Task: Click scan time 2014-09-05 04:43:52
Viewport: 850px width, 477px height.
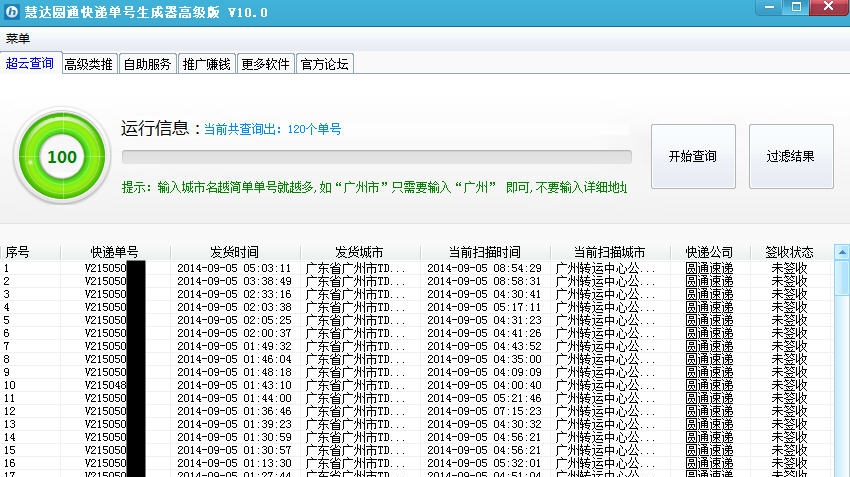Action: coord(484,346)
